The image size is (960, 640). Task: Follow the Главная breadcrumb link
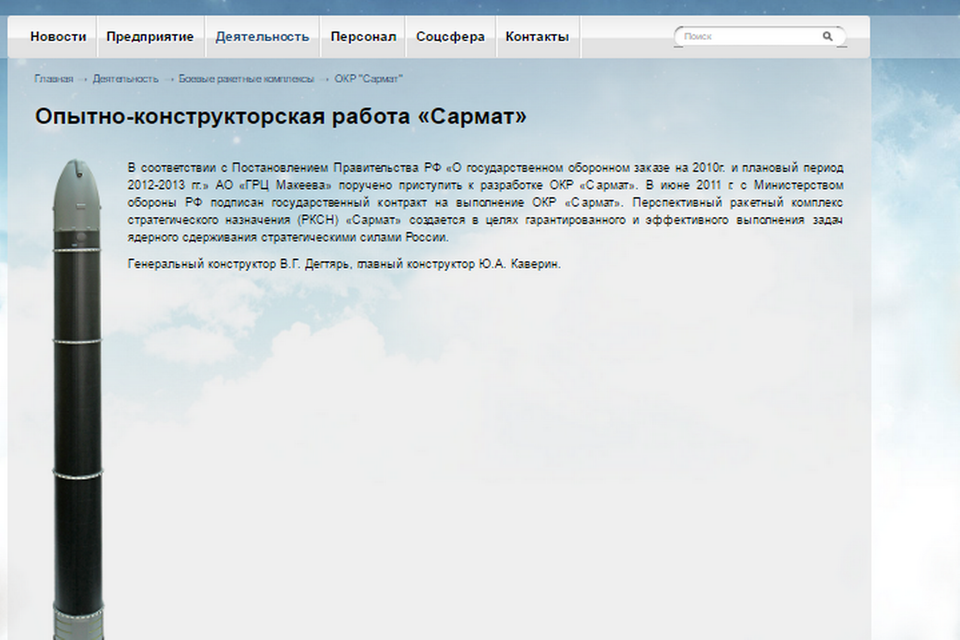tap(53, 79)
